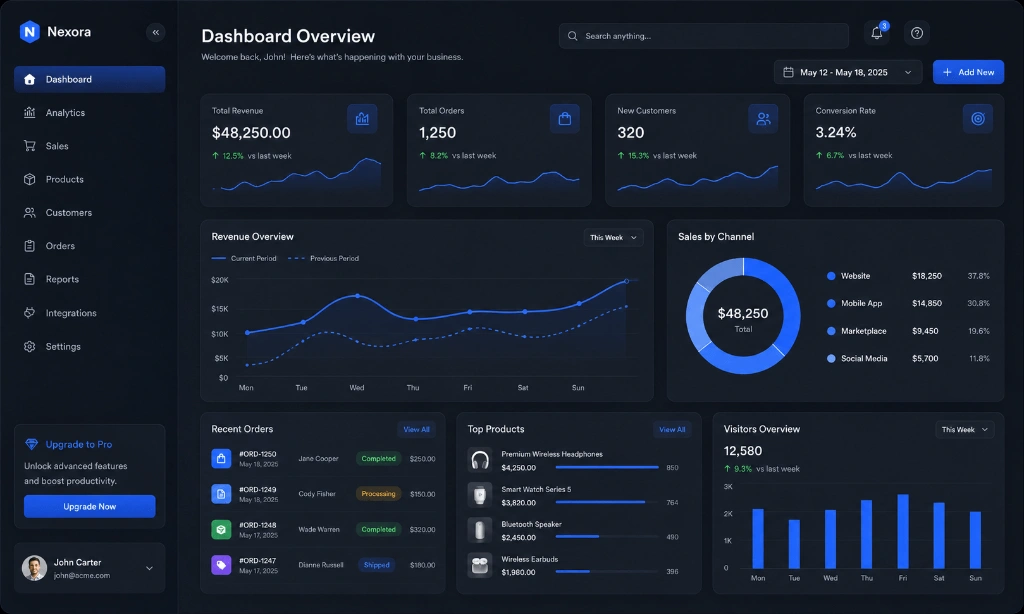View all recent orders
The width and height of the screenshot is (1024, 614).
416,430
